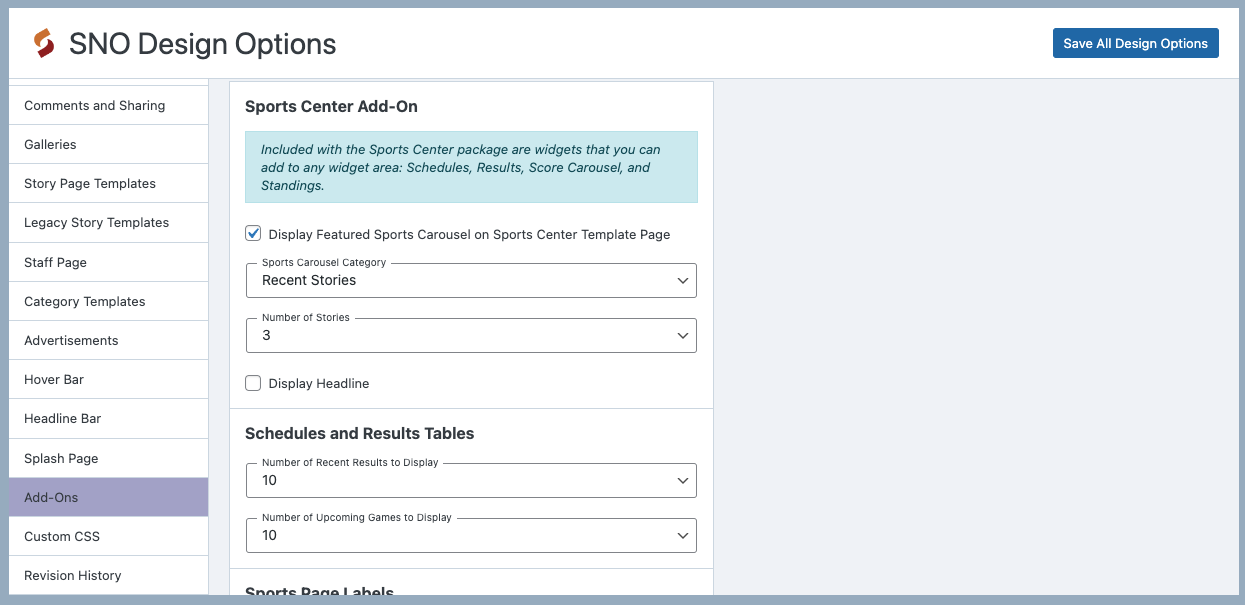This screenshot has height=605, width=1245.
Task: View Revision History
Action: click(108, 575)
